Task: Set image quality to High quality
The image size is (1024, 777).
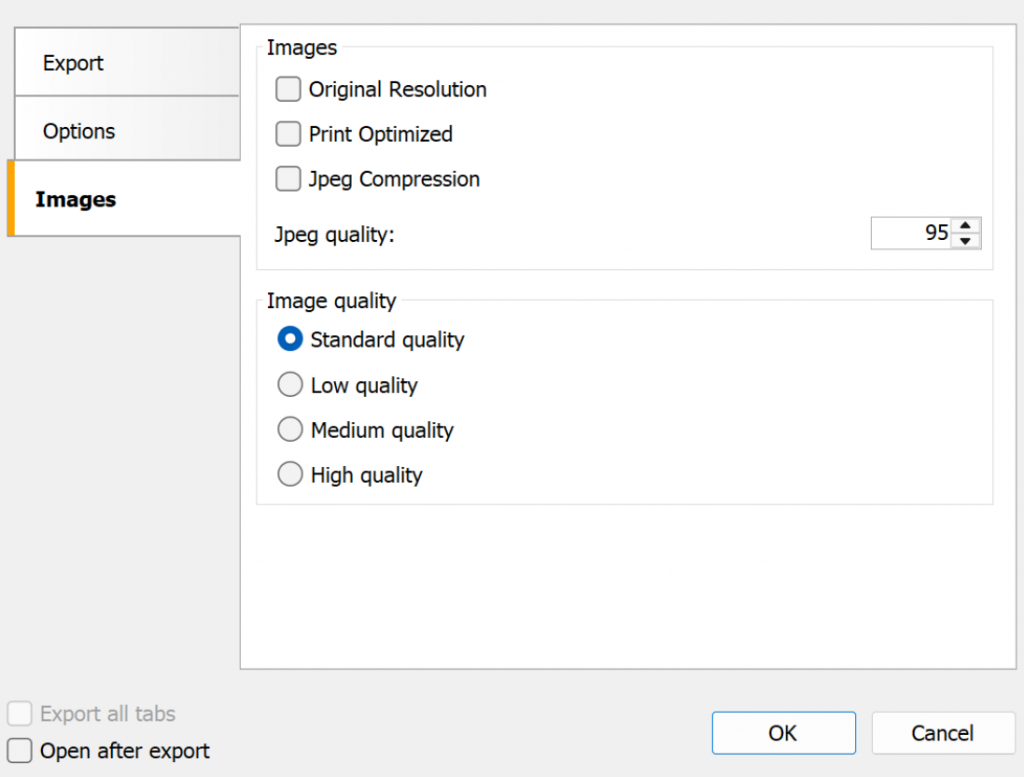Action: 290,475
